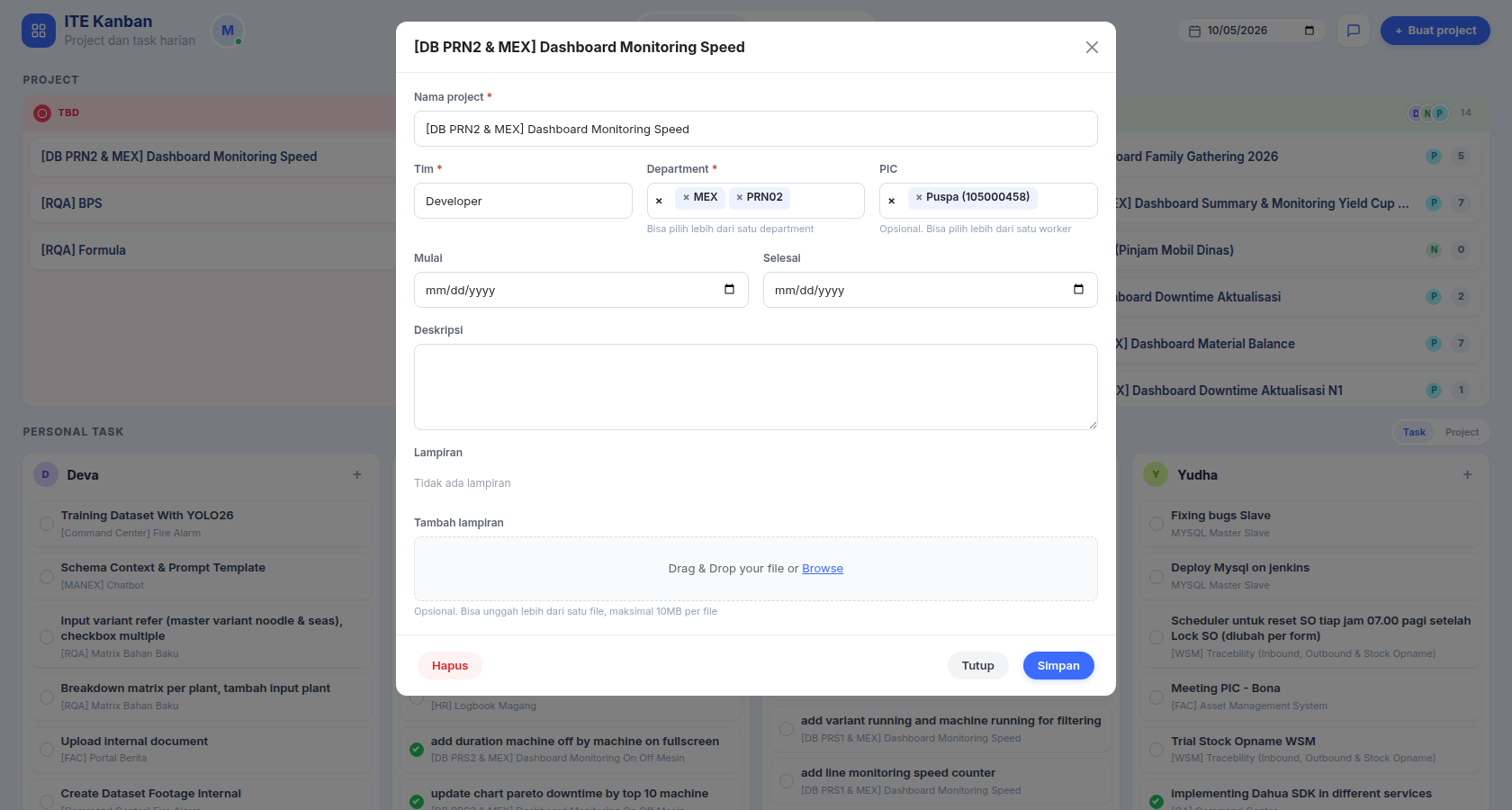This screenshot has width=1512, height=810.
Task: Tick 'Meeting PIC - Bona' task circle
Action: (x=1156, y=697)
